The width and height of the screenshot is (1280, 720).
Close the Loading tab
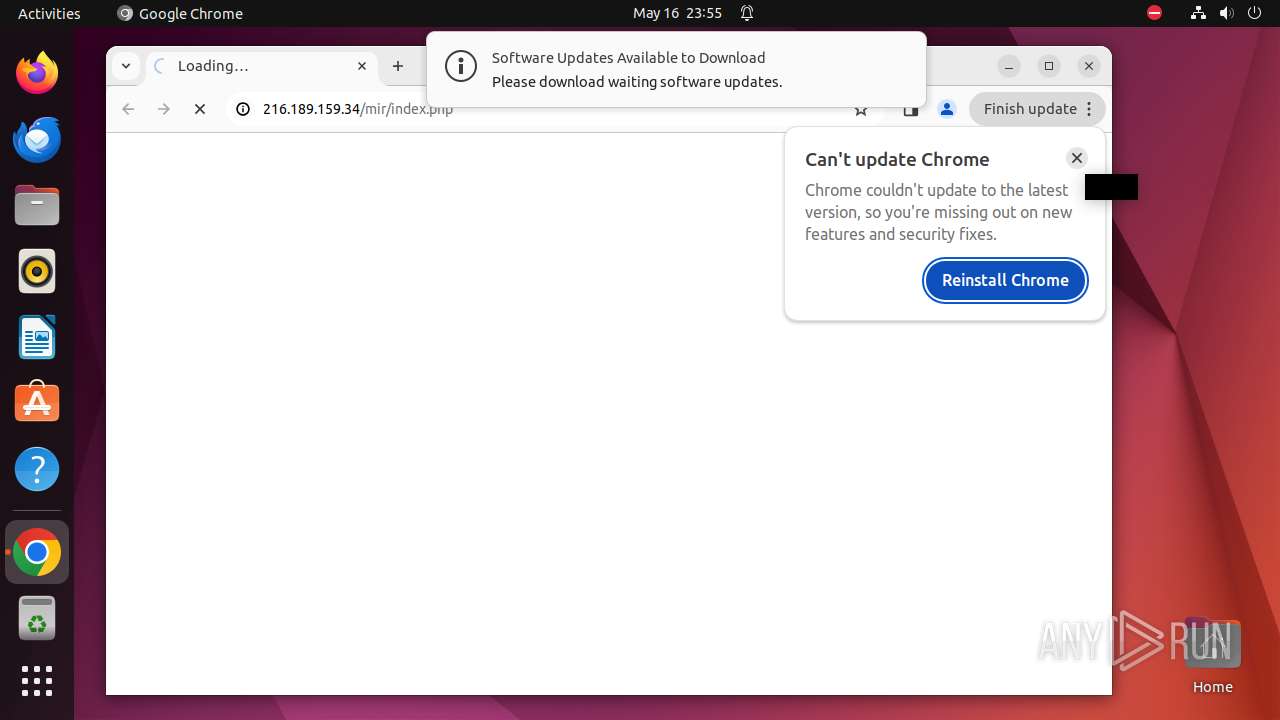362,66
